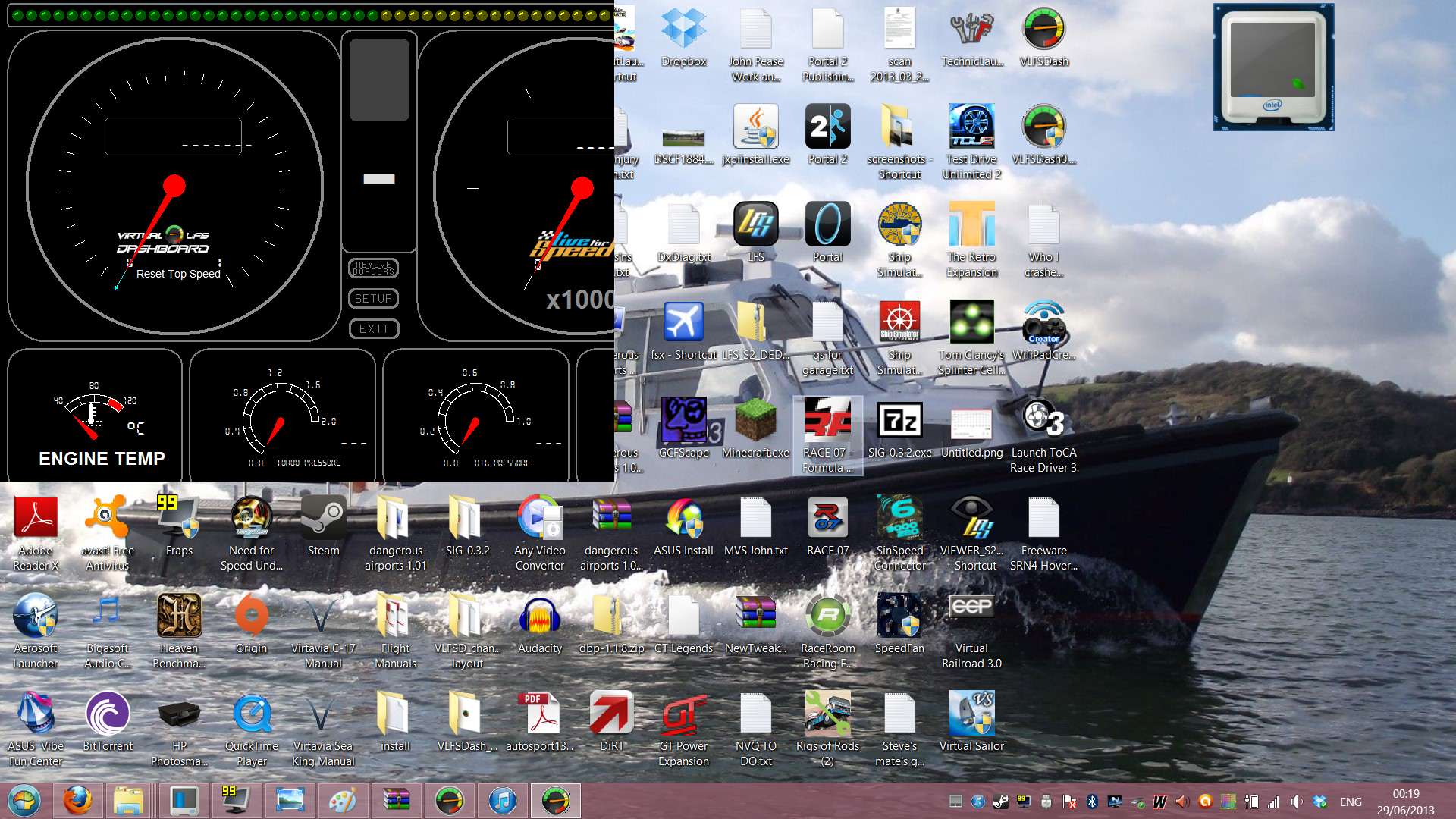Screen dimensions: 1456x819
Task: Open the VLFSDash desktop shortcut
Action: [x=1044, y=38]
